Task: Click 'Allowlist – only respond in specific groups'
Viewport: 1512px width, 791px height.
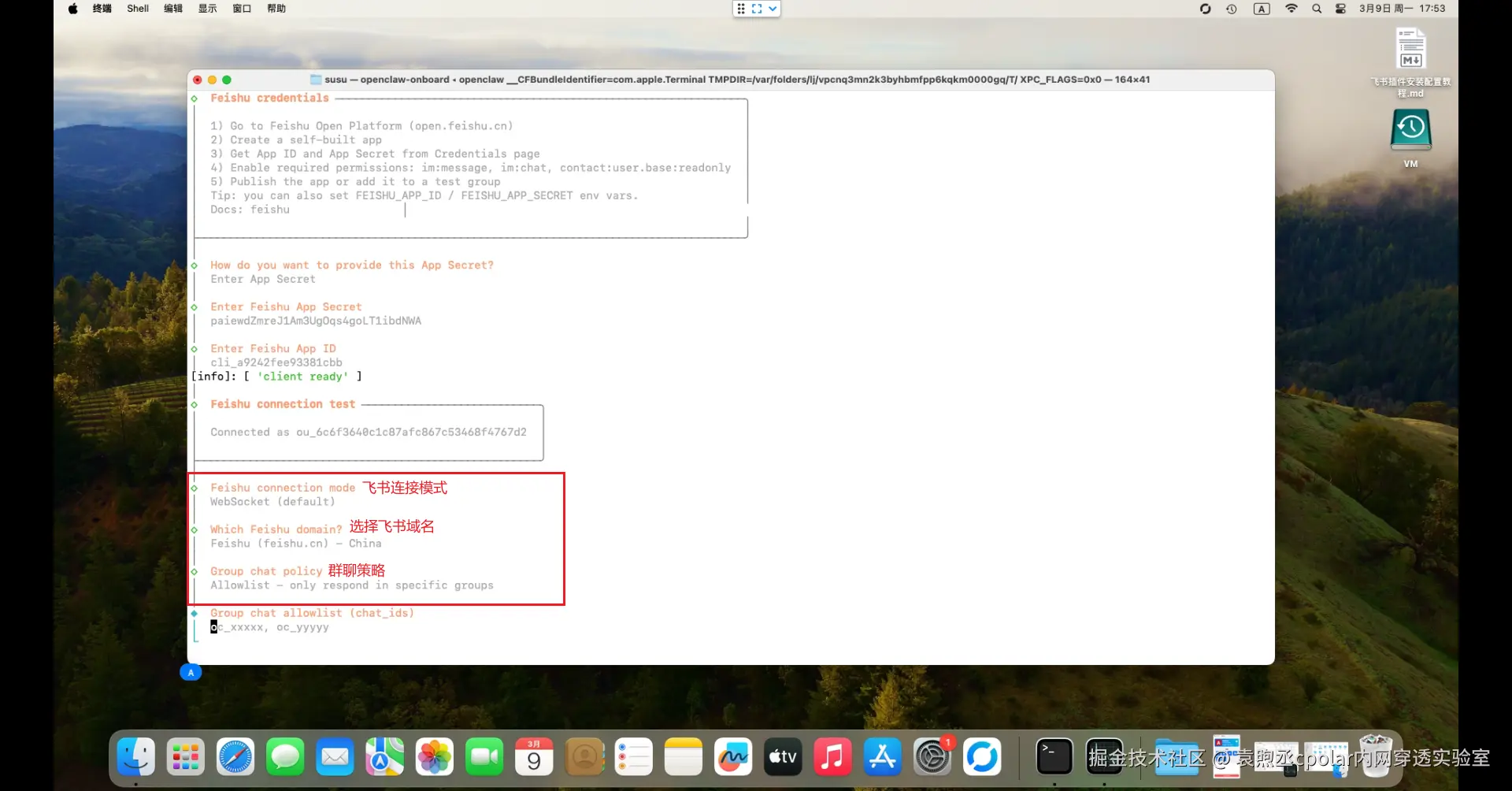Action: pyautogui.click(x=352, y=585)
